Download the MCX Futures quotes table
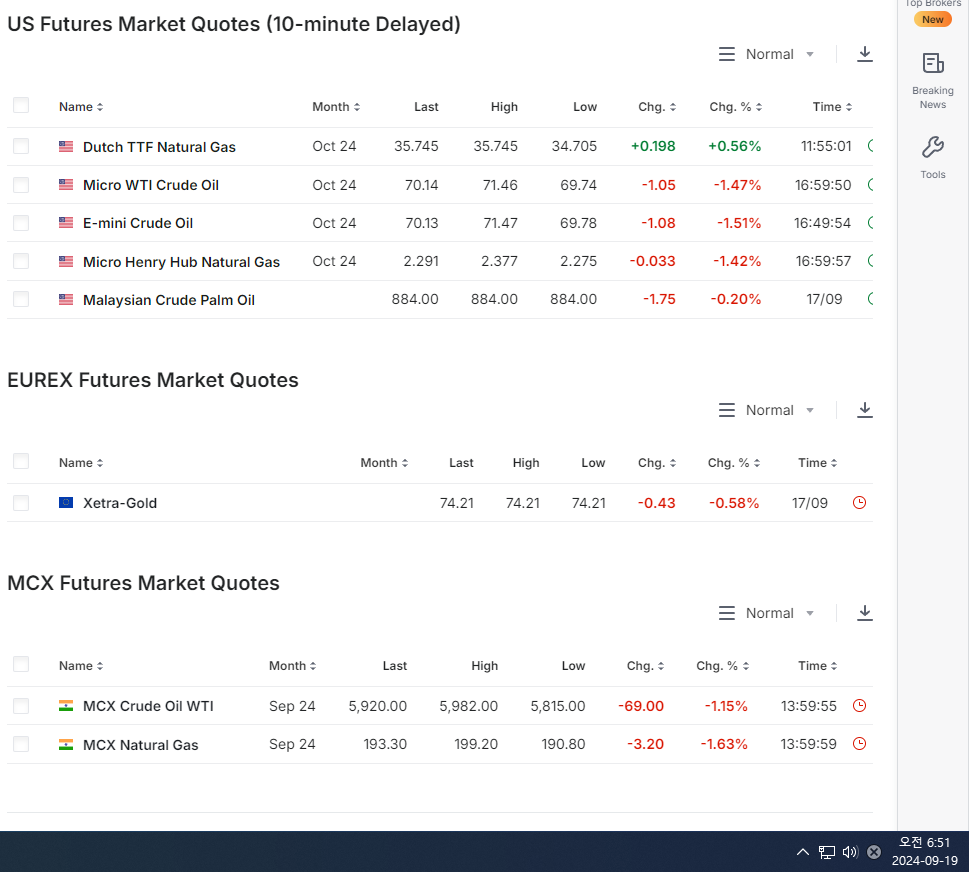This screenshot has width=969, height=872. coord(865,612)
